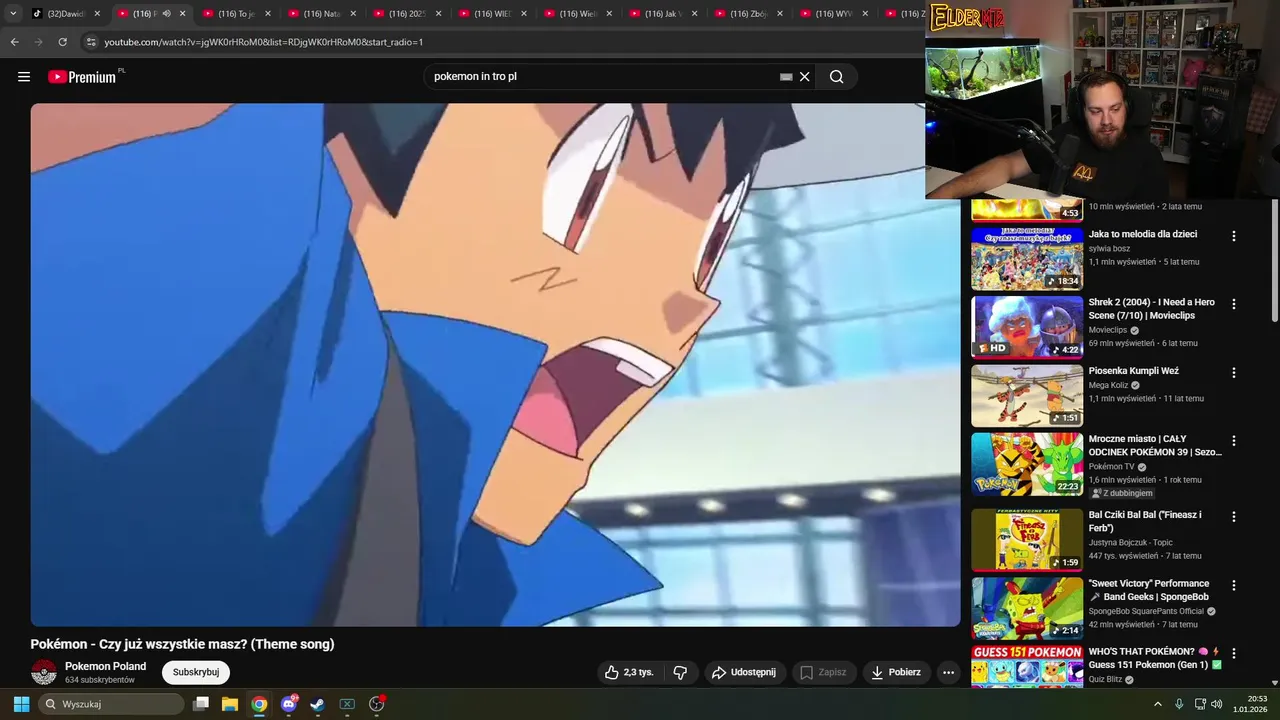Go back with browser back arrow
Screen dimensions: 1280x720
point(14,42)
